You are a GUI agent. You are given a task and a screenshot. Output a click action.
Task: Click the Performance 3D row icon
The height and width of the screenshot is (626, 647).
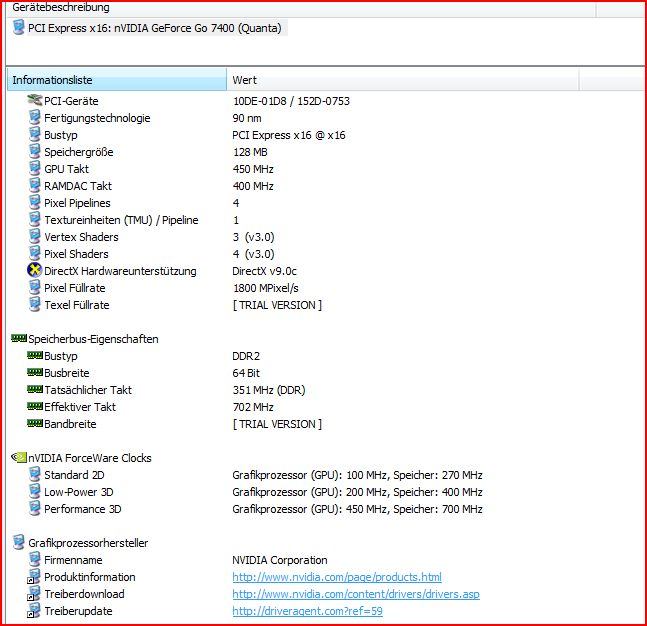35,508
